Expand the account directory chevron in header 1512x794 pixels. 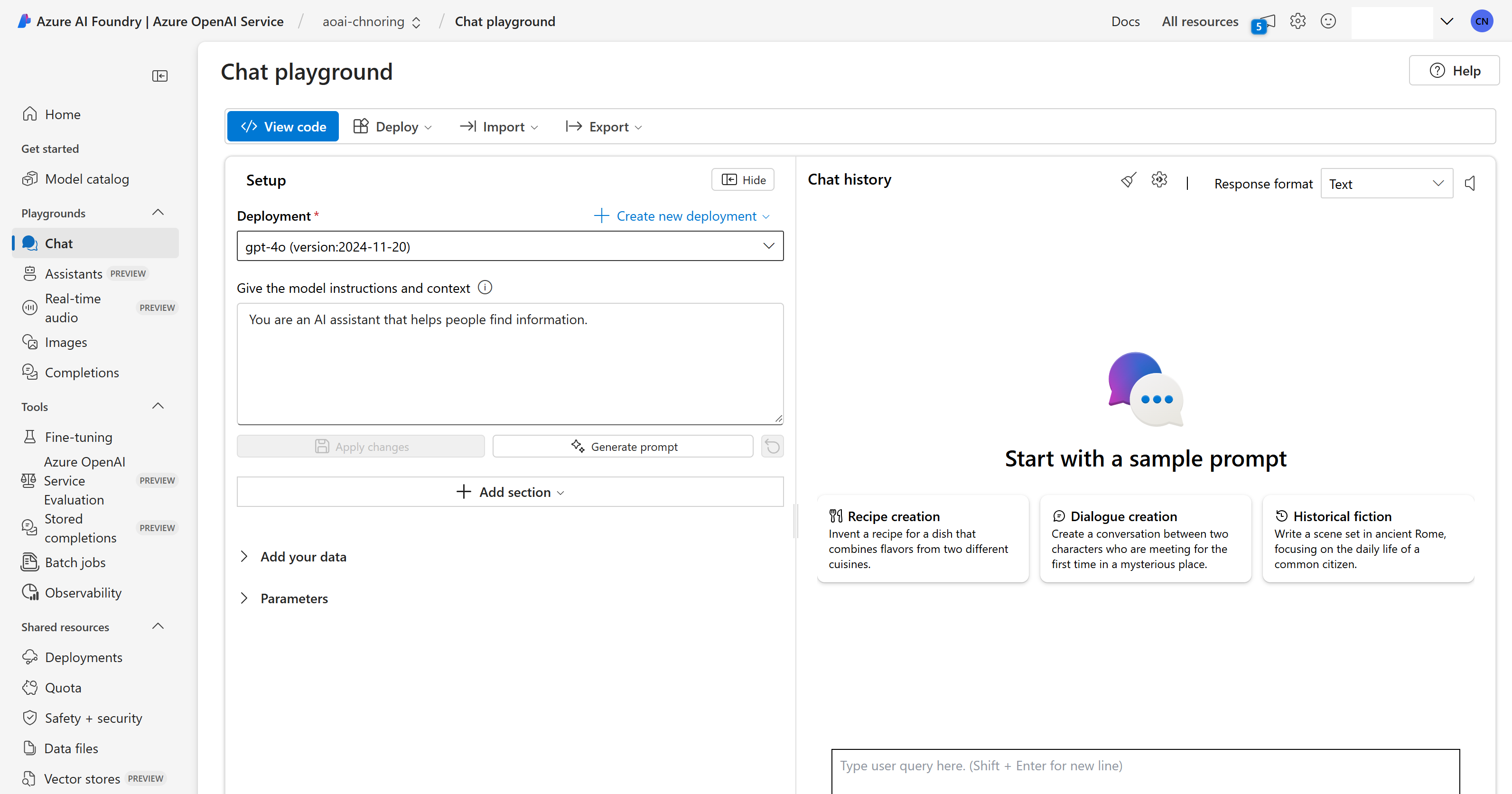tap(1447, 21)
